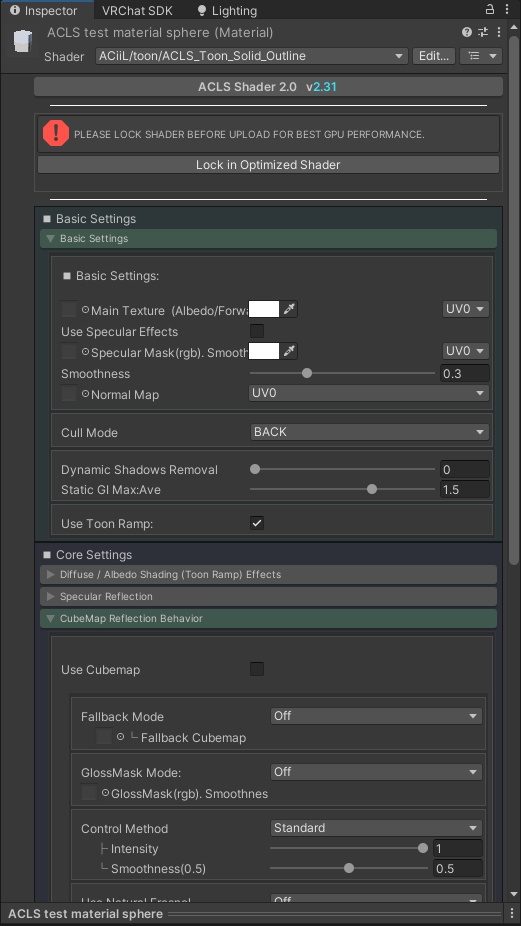Click the material presets slider icon
Screen dimensions: 521x926
tap(483, 32)
